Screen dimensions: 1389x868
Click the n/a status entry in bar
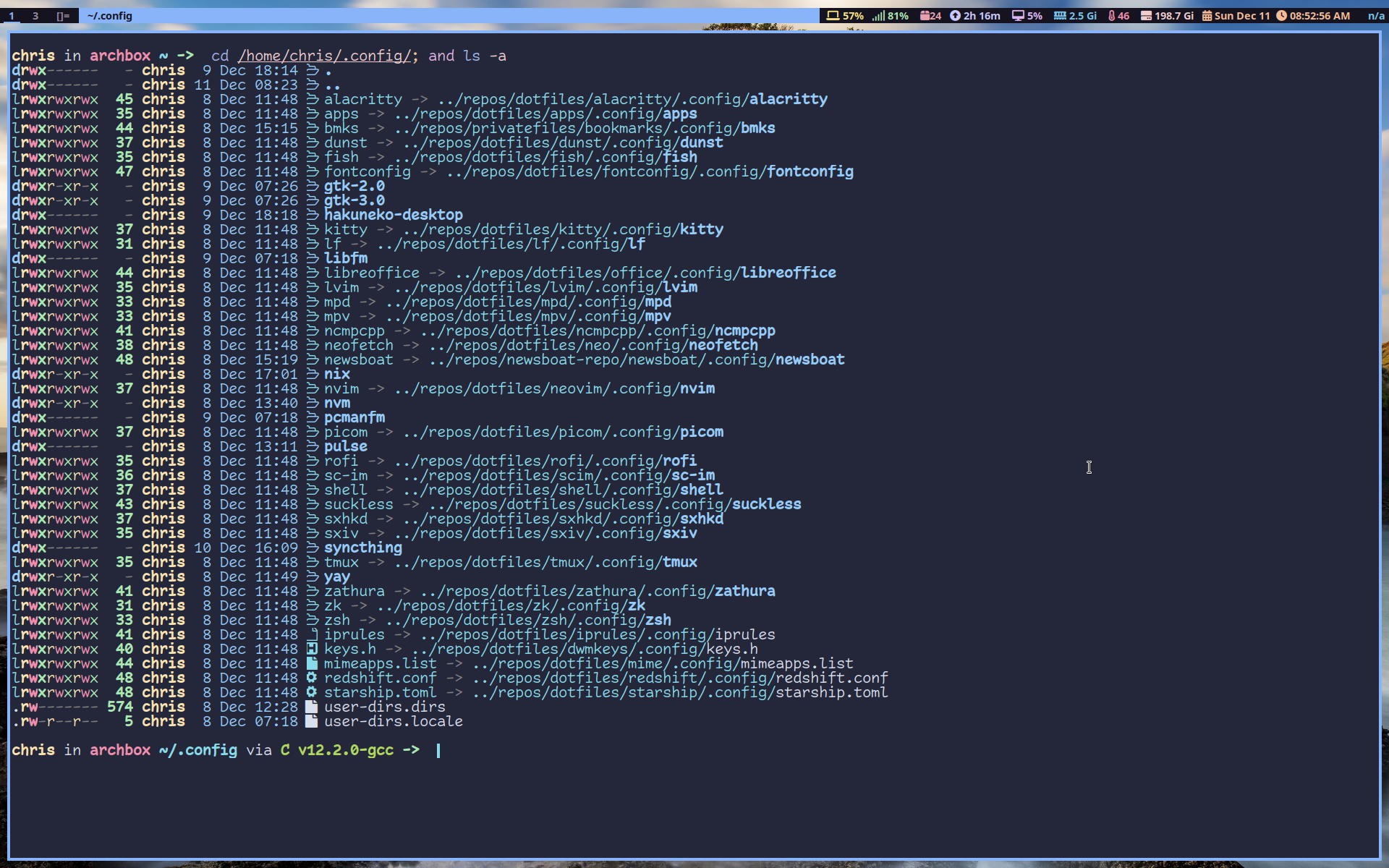[1376, 16]
